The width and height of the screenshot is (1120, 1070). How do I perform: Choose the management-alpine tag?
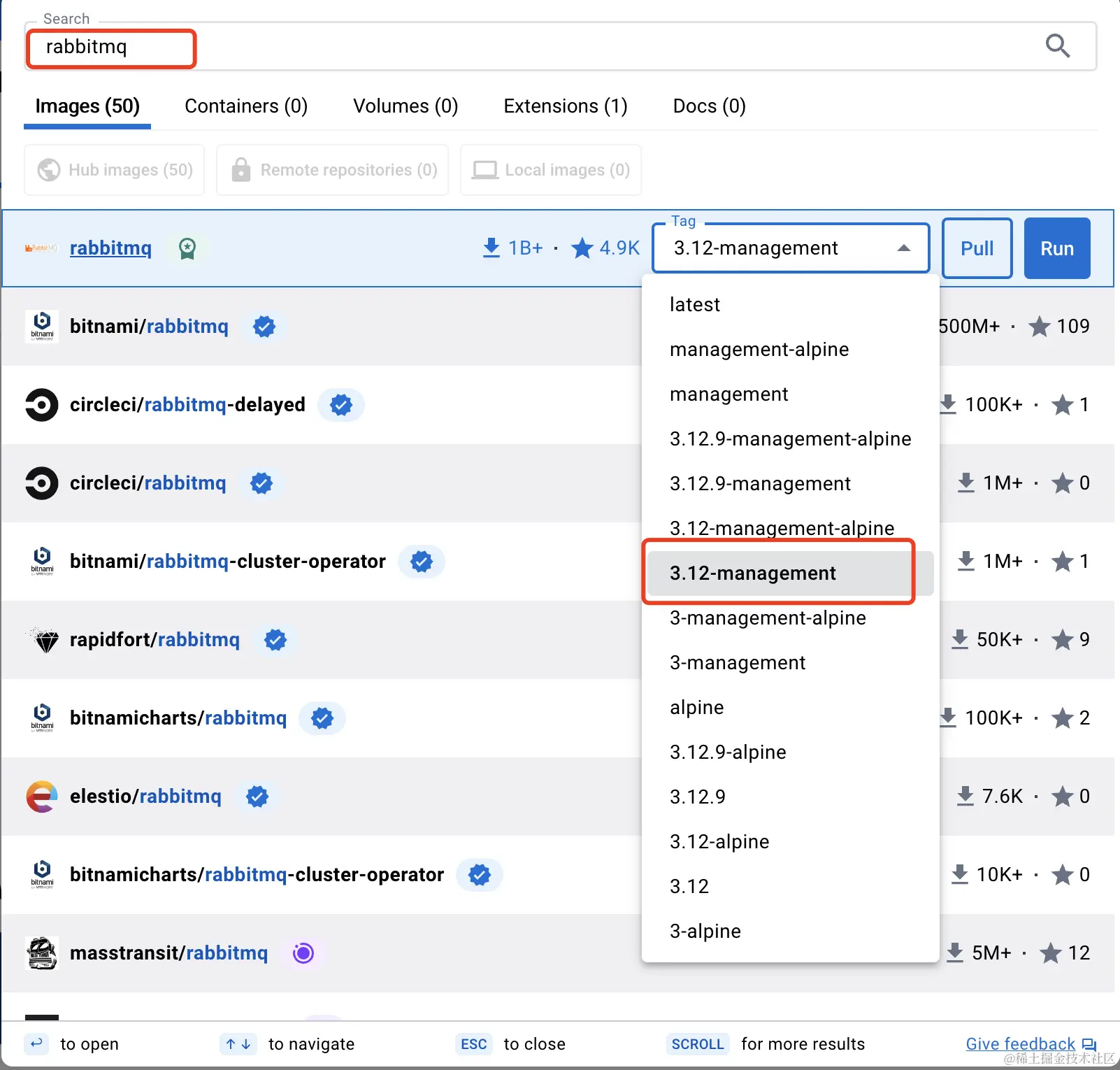point(791,350)
